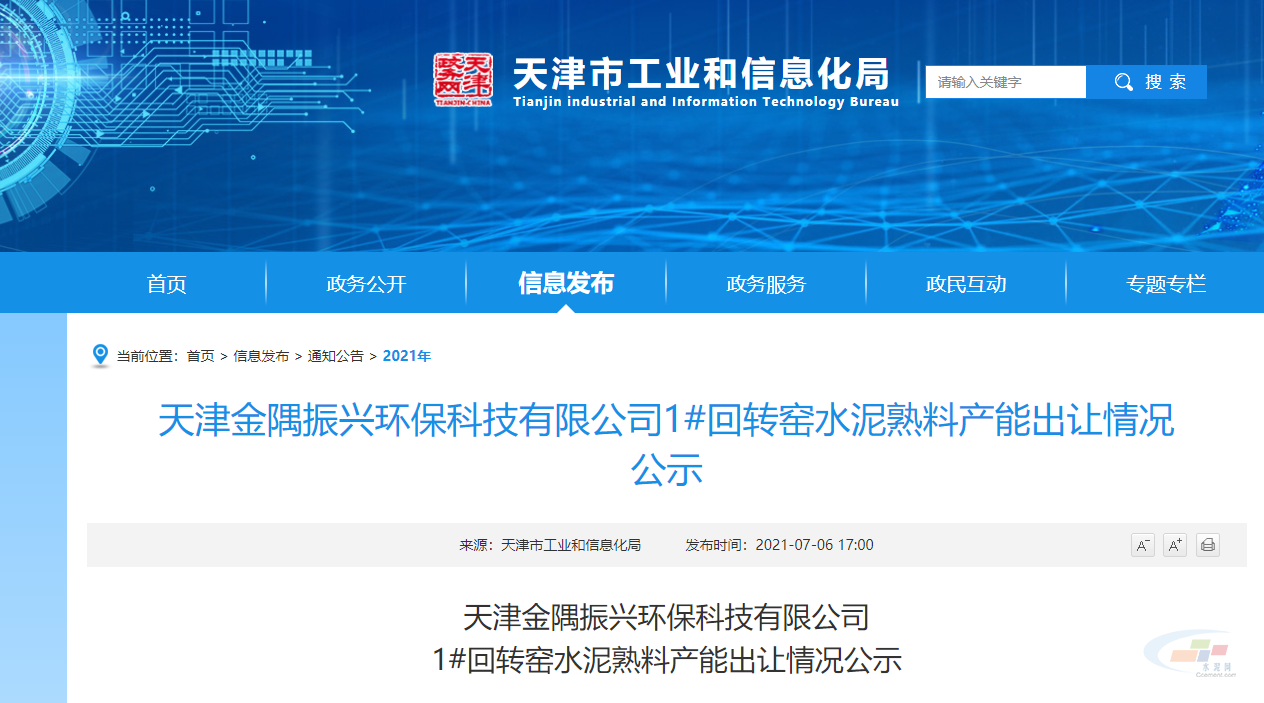The width and height of the screenshot is (1264, 703).
Task: Increase font size with A+ icon
Action: coord(1175,545)
